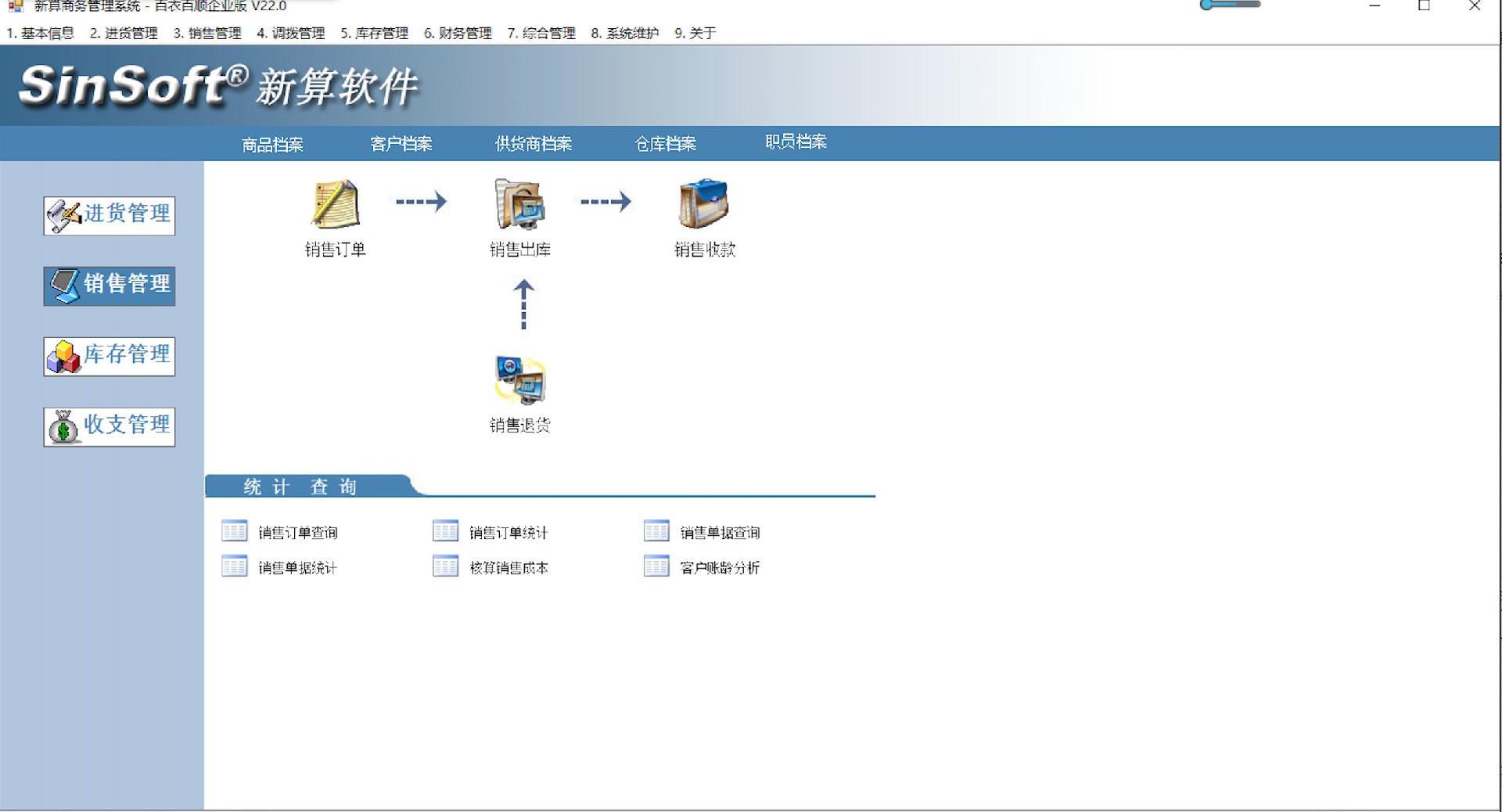
Task: Open the 销售单据统计 report link
Action: (x=297, y=568)
